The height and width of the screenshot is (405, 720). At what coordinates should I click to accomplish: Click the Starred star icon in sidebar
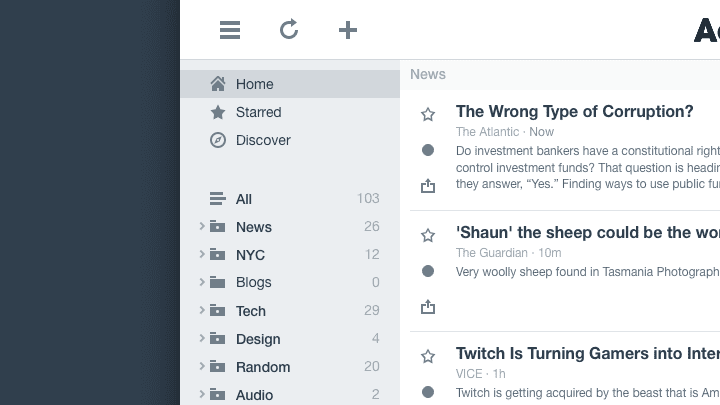tap(218, 112)
